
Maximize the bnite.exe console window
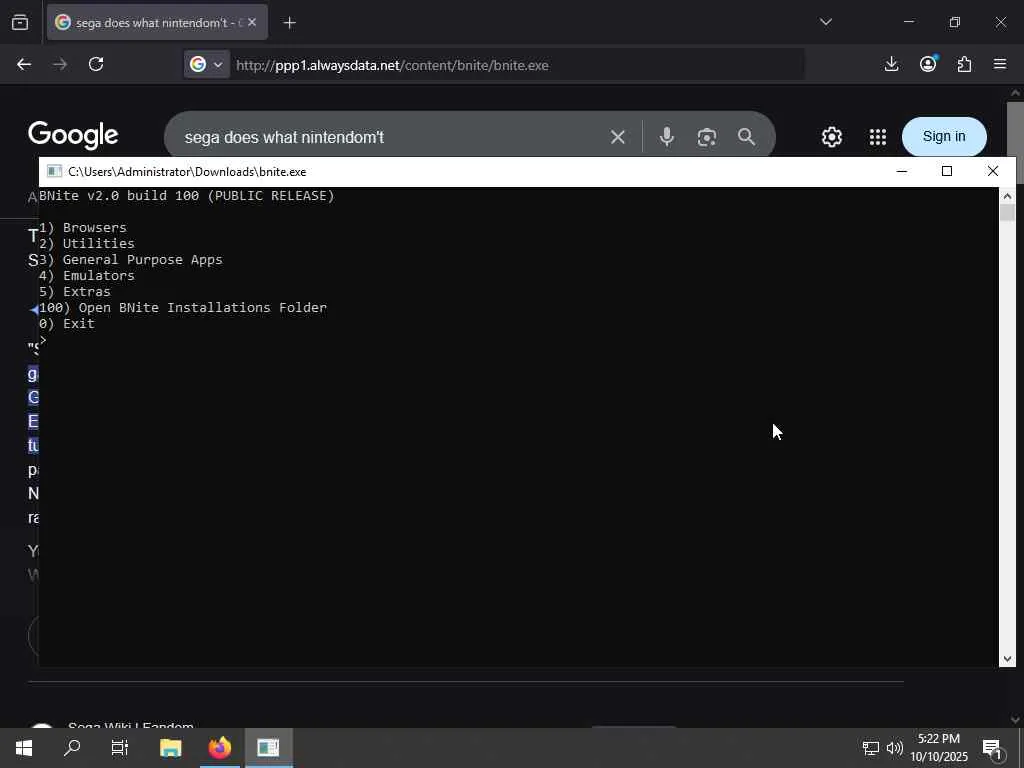[x=947, y=171]
